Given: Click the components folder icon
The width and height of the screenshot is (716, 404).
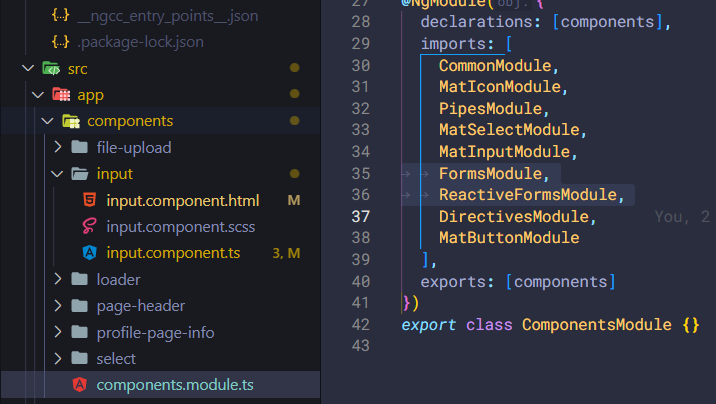Looking at the screenshot, I should coord(71,121).
